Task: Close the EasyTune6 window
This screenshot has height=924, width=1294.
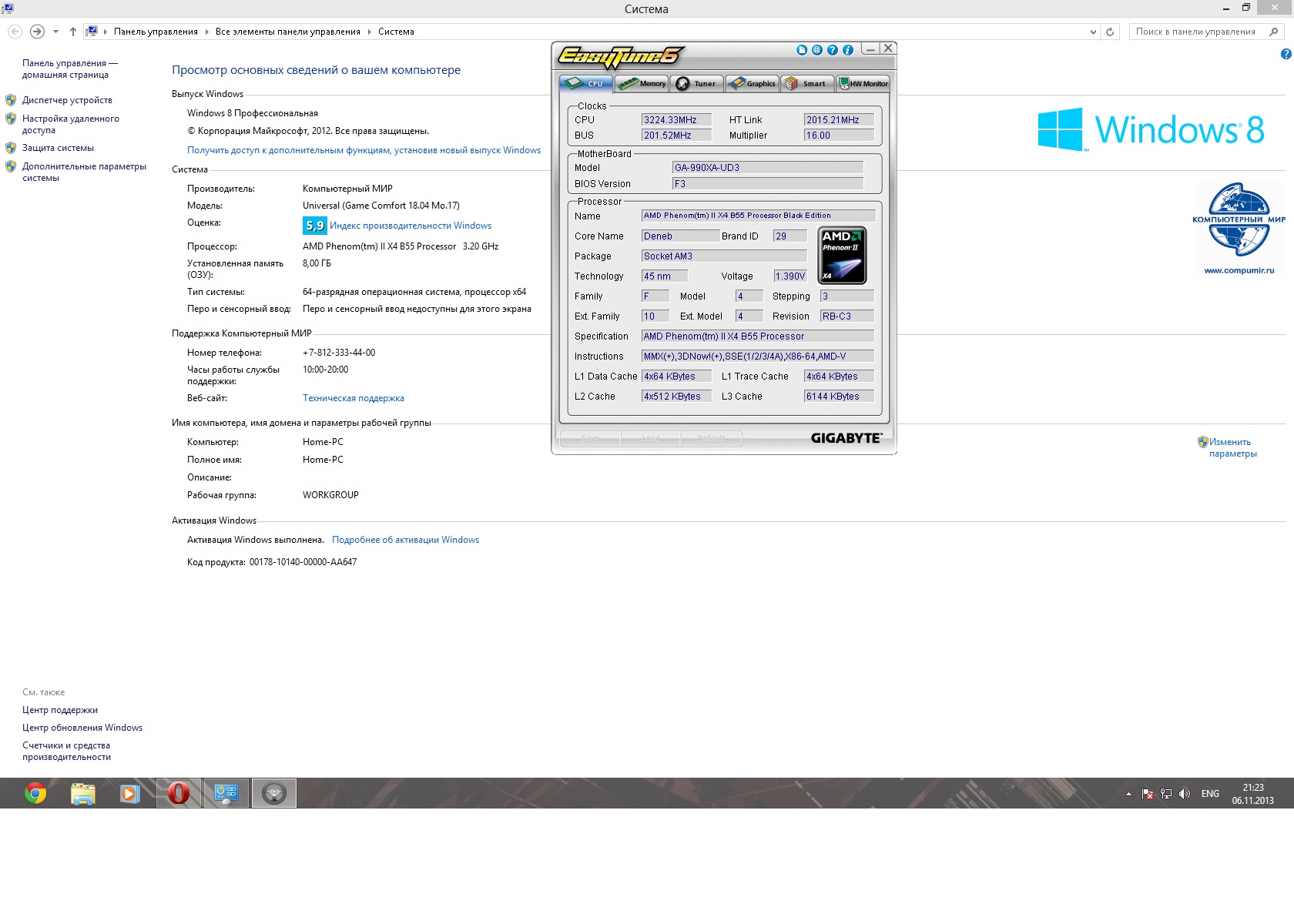Action: click(888, 48)
